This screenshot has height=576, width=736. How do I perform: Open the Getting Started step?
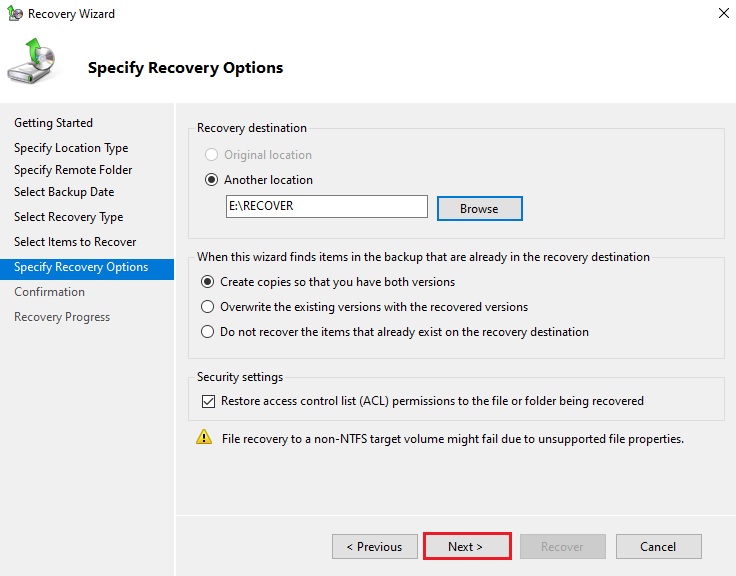pos(53,123)
